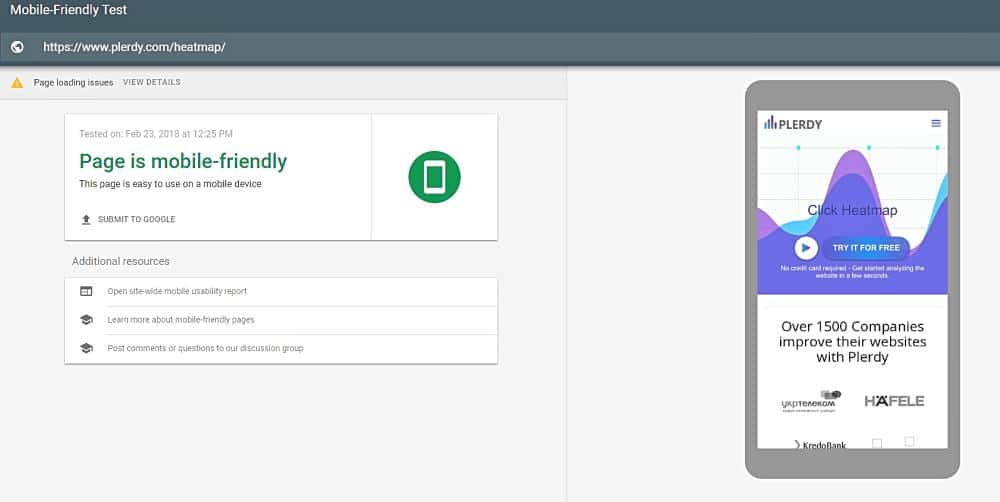Click the mobile usability report icon
The image size is (1000, 502).
coord(86,292)
